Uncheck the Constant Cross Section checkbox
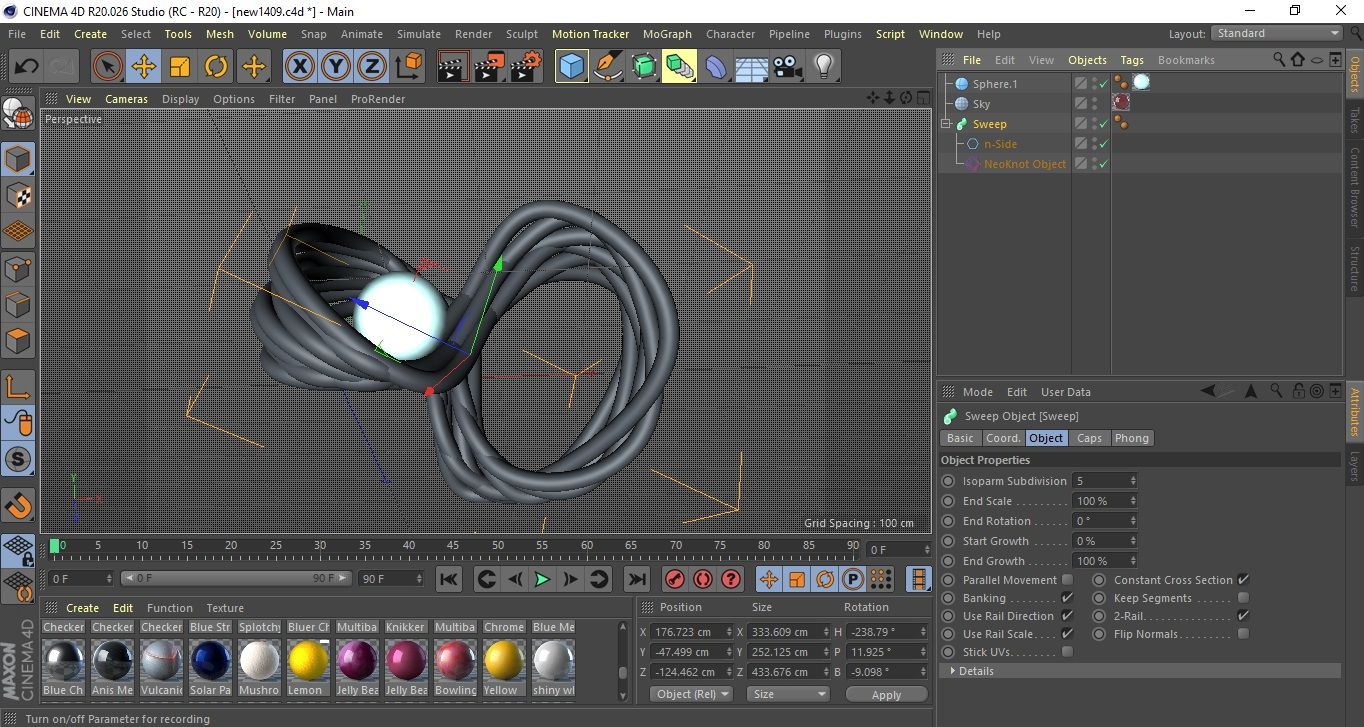This screenshot has height=727, width=1364. click(1243, 580)
